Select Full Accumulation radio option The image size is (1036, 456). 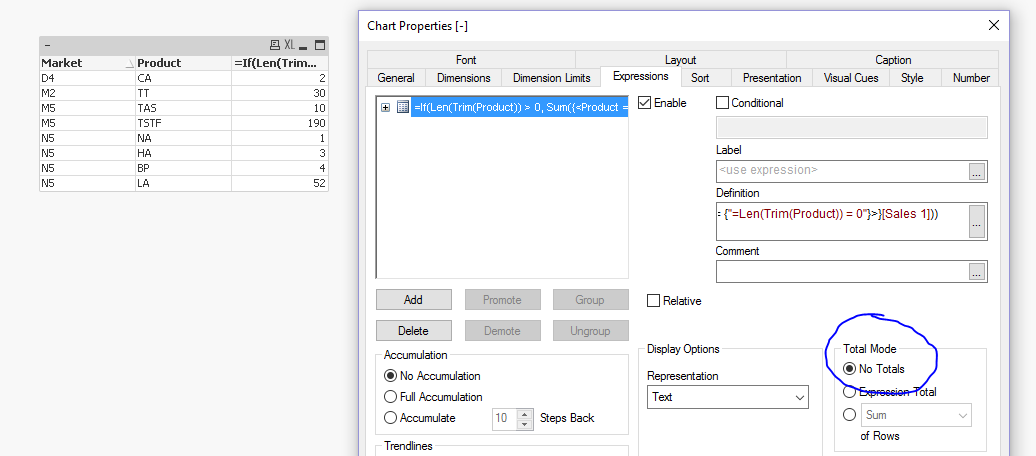(x=391, y=397)
